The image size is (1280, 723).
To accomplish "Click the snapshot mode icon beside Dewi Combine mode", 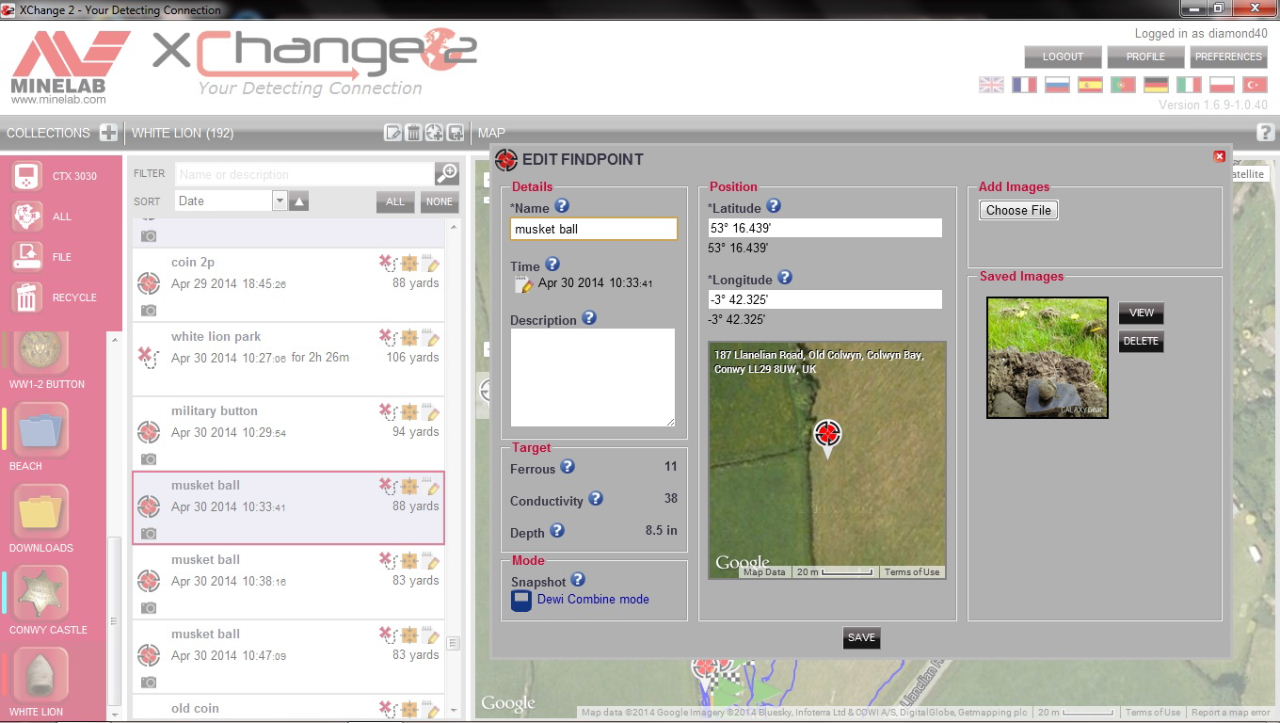I will coord(521,601).
